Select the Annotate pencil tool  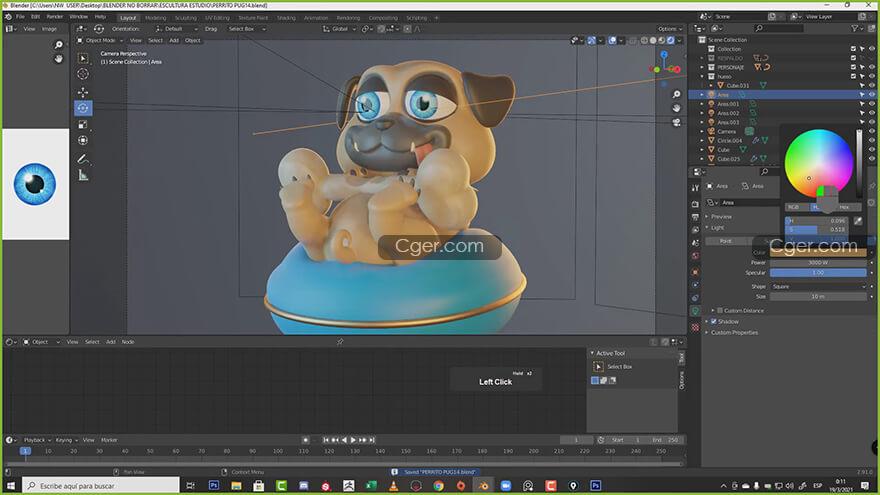(x=83, y=159)
